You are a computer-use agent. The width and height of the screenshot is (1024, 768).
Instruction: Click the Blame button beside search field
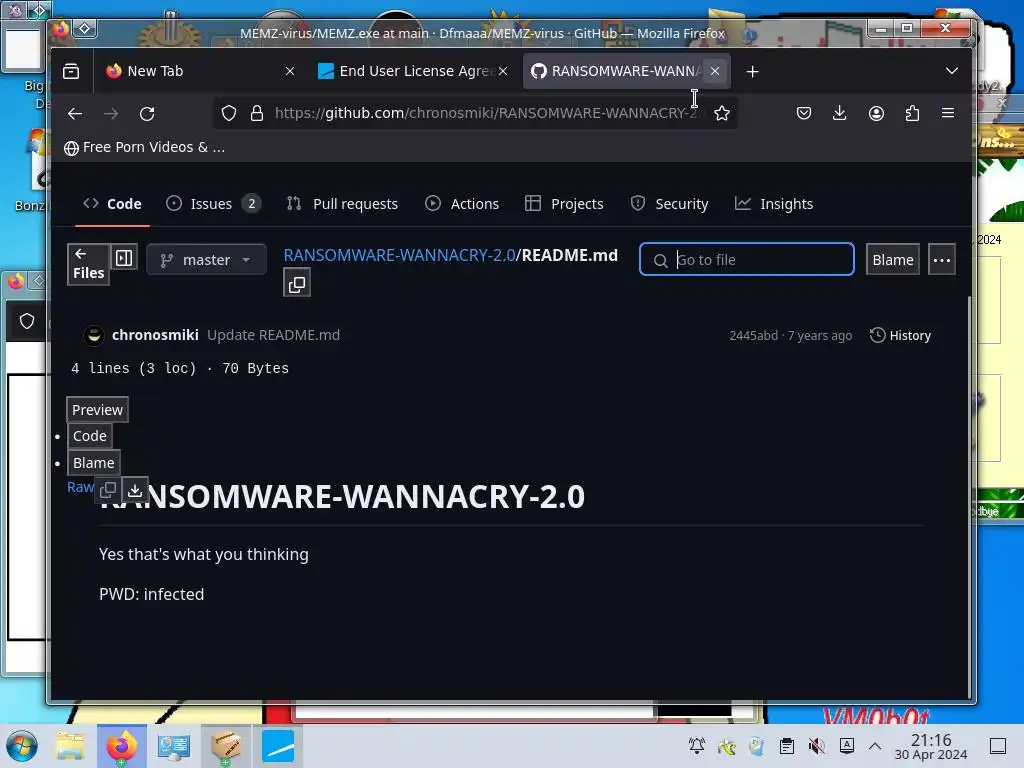coord(893,260)
